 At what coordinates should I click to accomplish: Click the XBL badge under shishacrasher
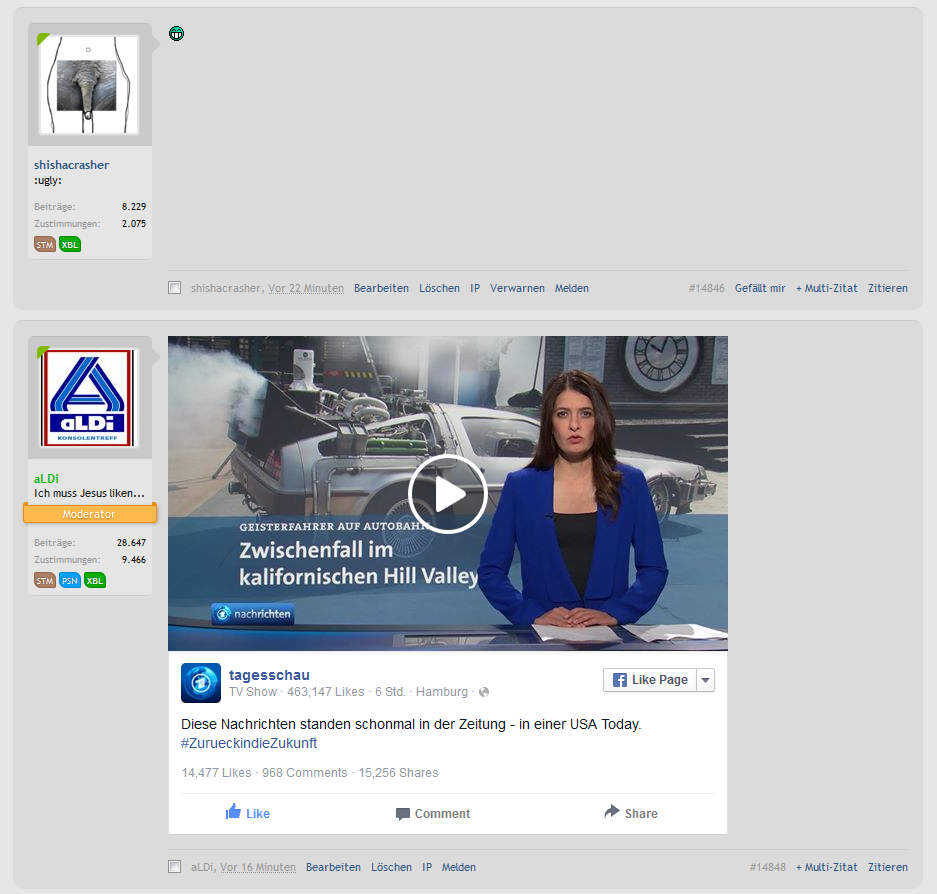point(70,244)
